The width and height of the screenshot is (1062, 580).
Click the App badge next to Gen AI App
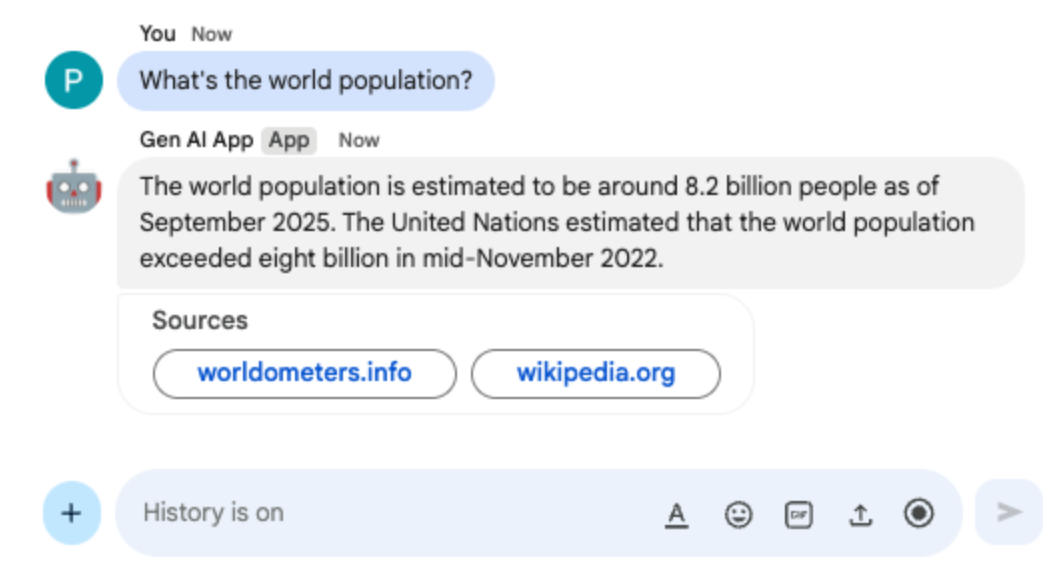tap(289, 140)
